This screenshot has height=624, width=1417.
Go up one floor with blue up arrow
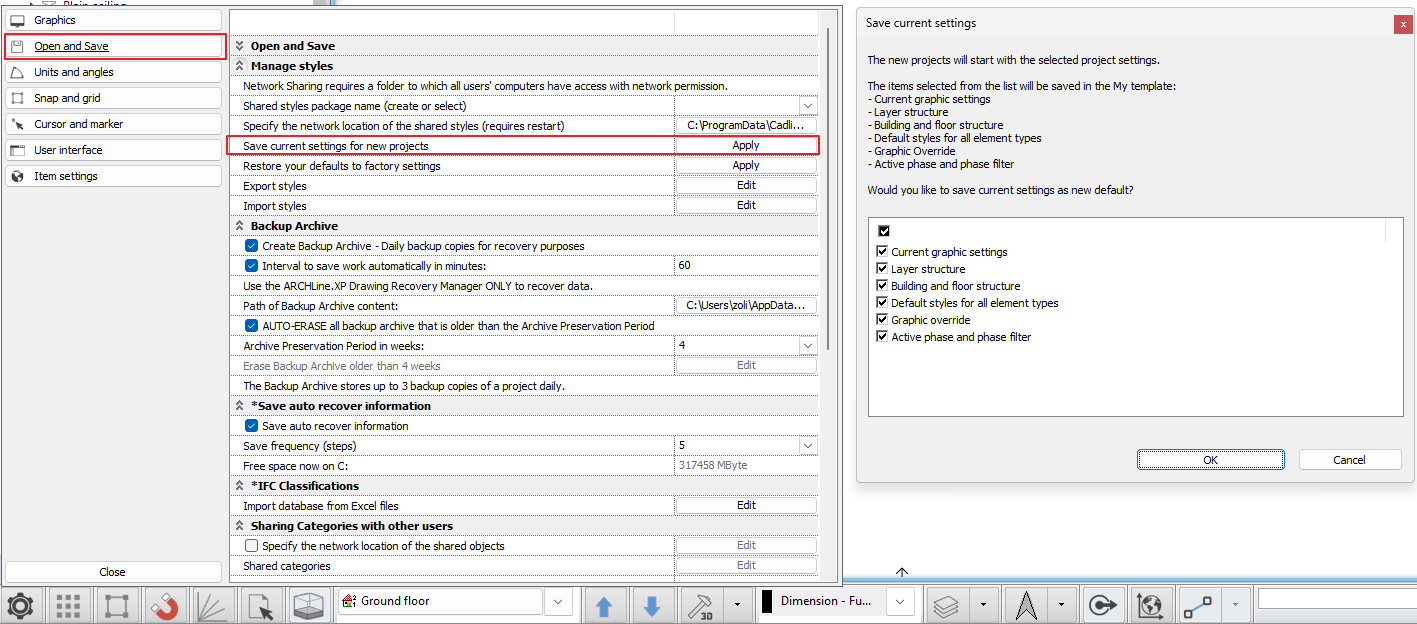(604, 606)
